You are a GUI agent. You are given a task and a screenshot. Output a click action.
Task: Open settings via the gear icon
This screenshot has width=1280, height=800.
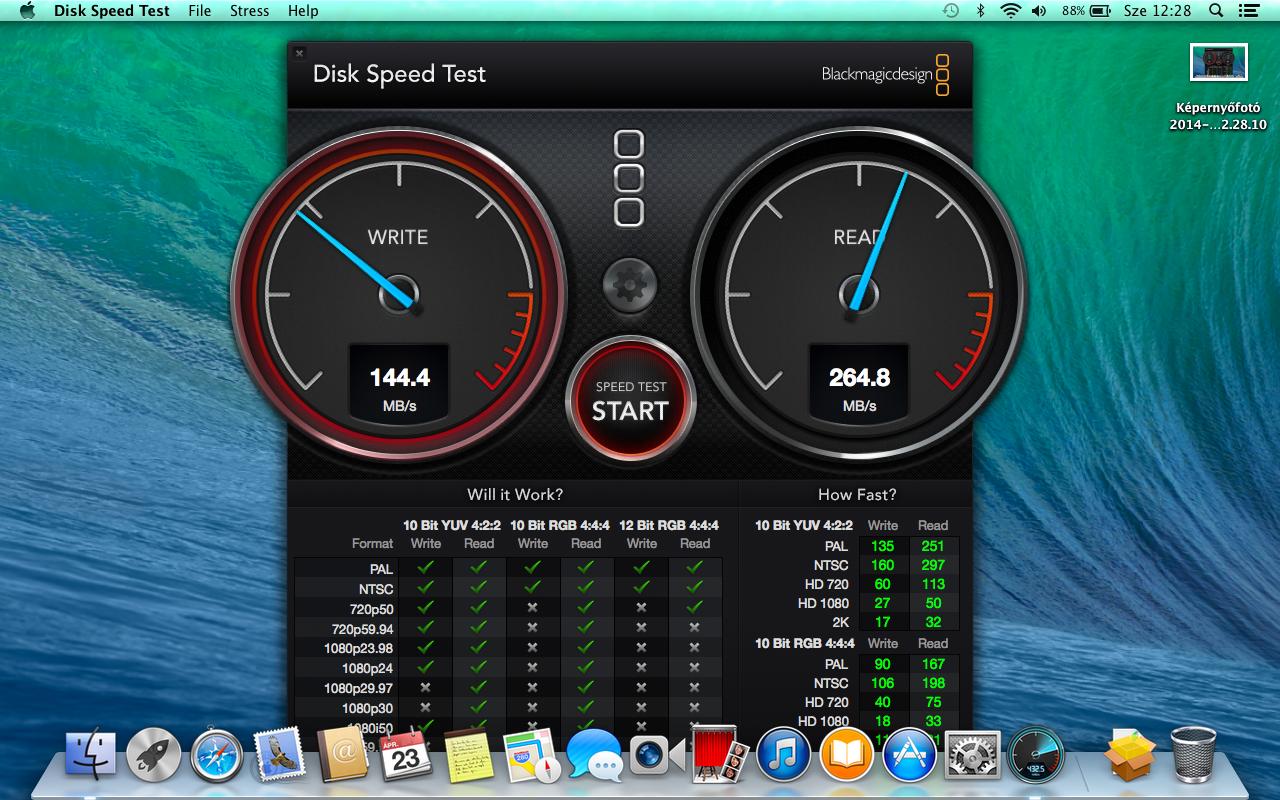click(x=630, y=286)
